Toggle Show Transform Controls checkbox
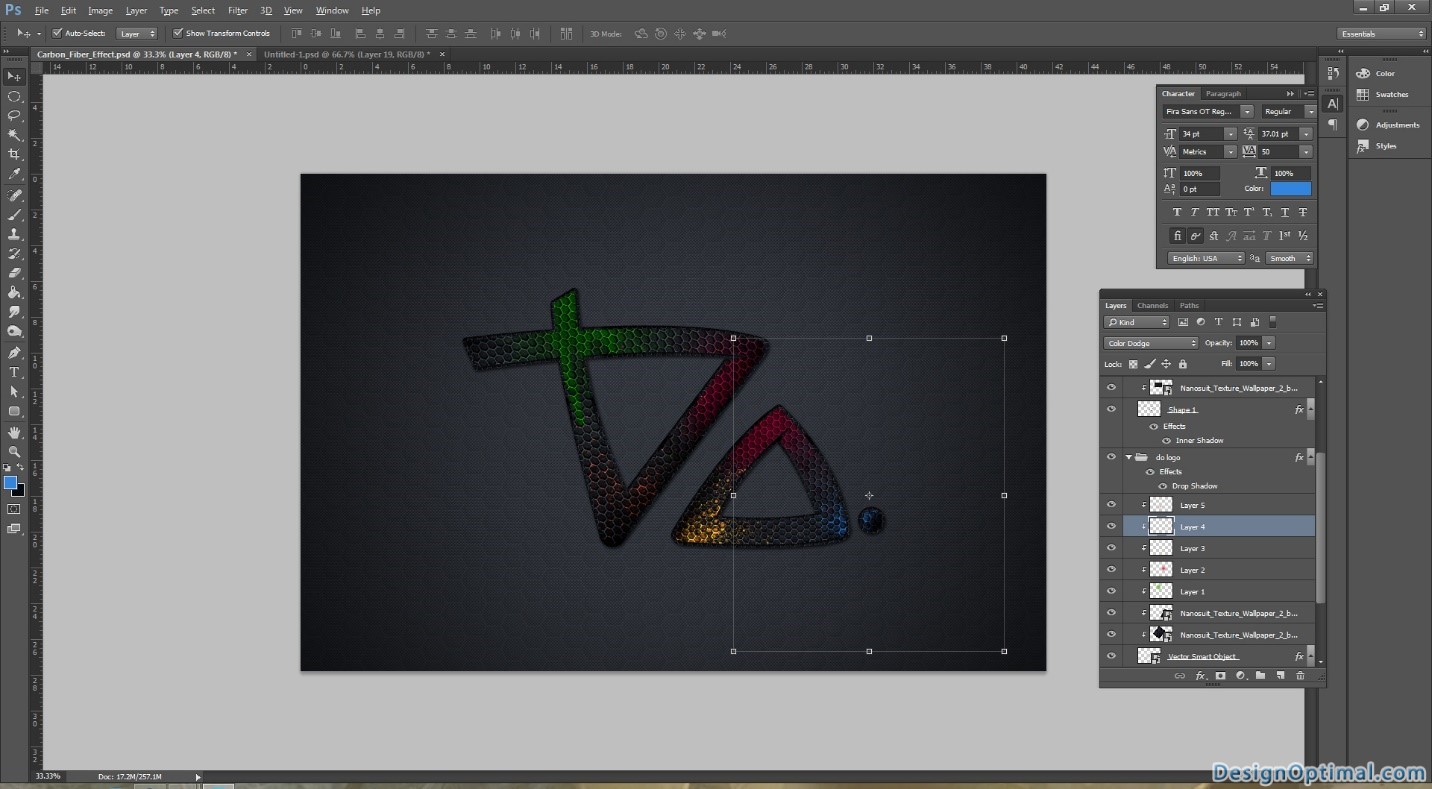Image resolution: width=1432 pixels, height=789 pixels. [x=178, y=33]
